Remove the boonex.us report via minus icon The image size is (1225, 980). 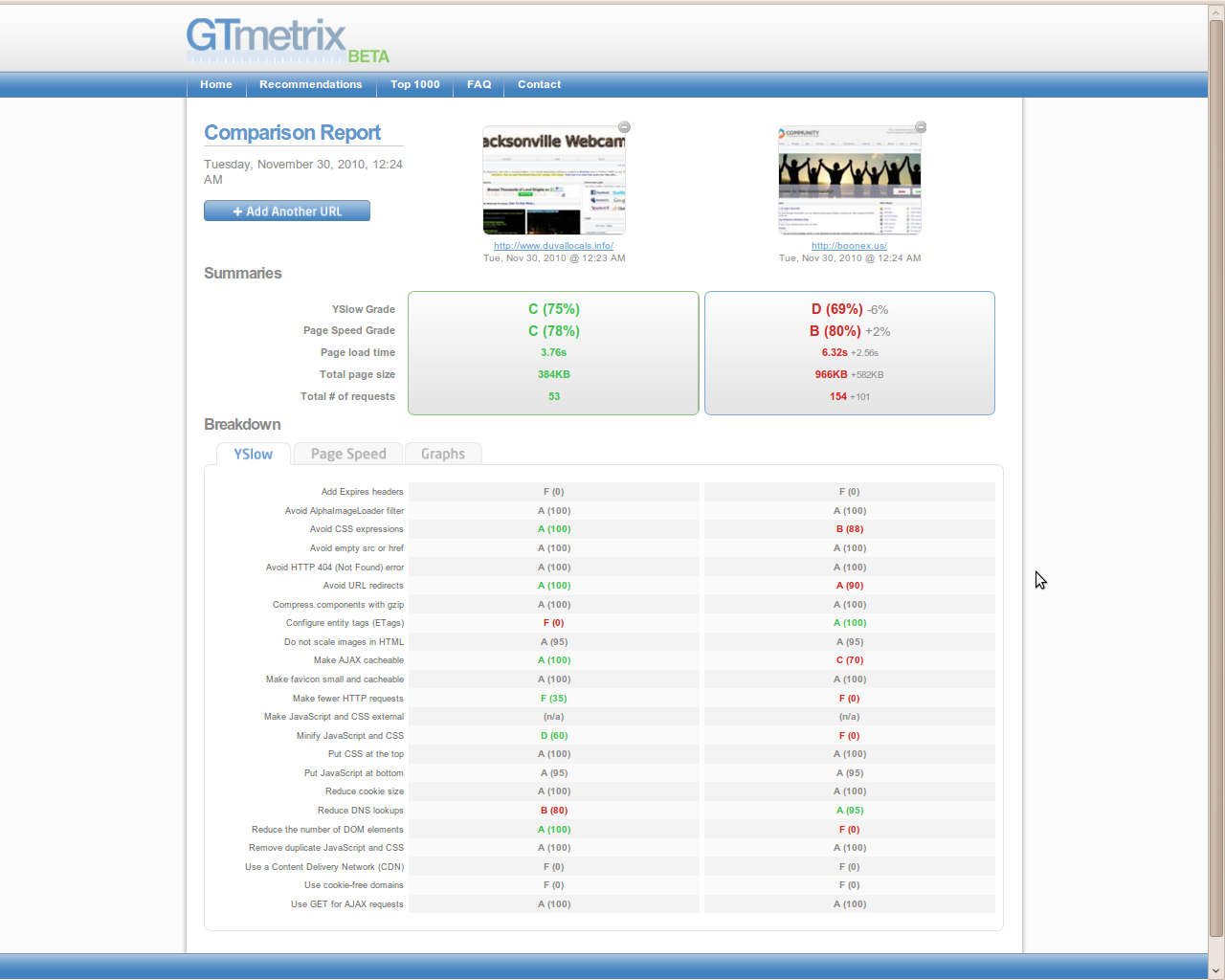pos(921,127)
